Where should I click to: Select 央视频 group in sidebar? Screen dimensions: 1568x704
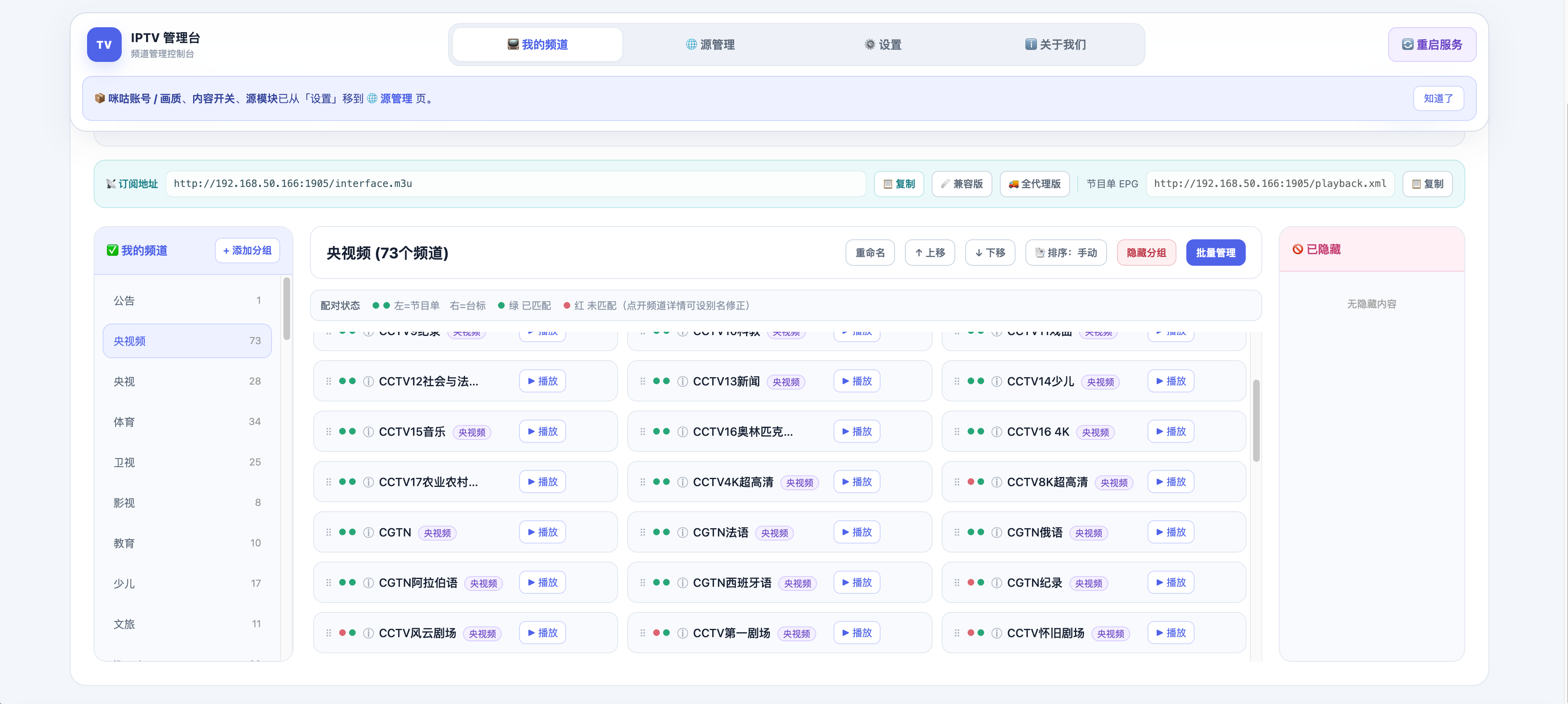(x=187, y=341)
